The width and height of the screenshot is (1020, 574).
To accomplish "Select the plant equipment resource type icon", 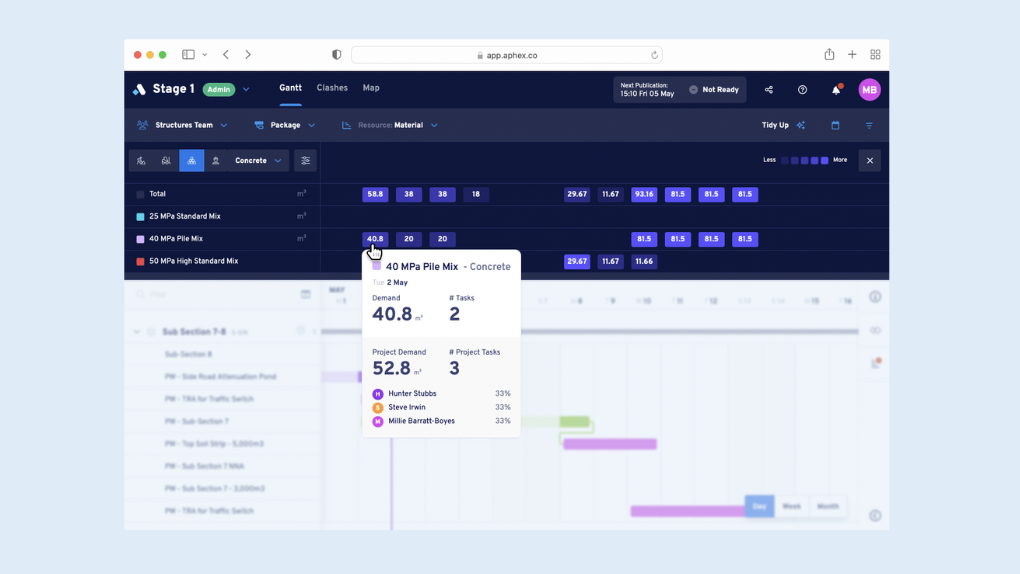I will pos(166,161).
